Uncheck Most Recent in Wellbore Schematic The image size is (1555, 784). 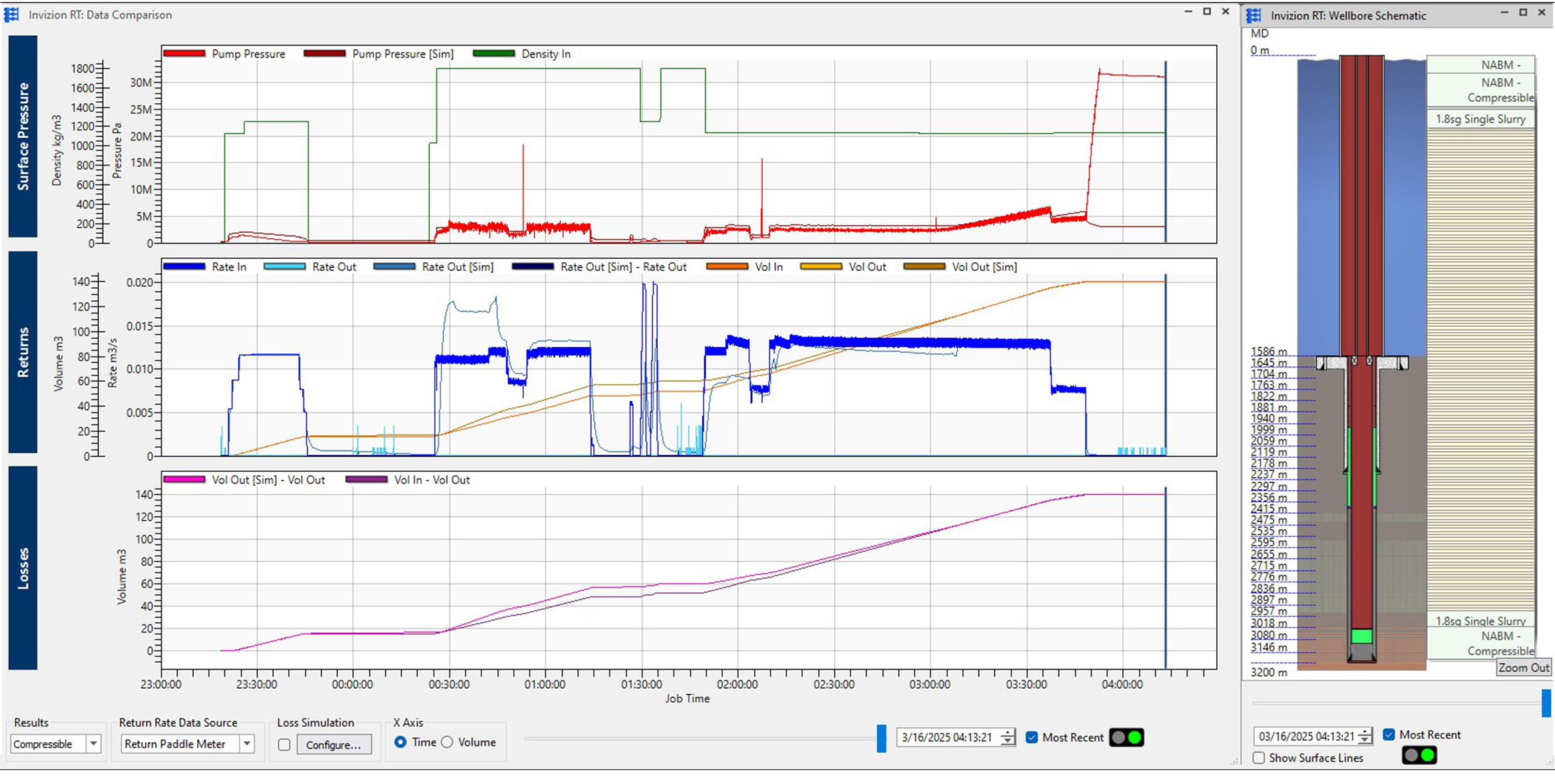[1389, 735]
